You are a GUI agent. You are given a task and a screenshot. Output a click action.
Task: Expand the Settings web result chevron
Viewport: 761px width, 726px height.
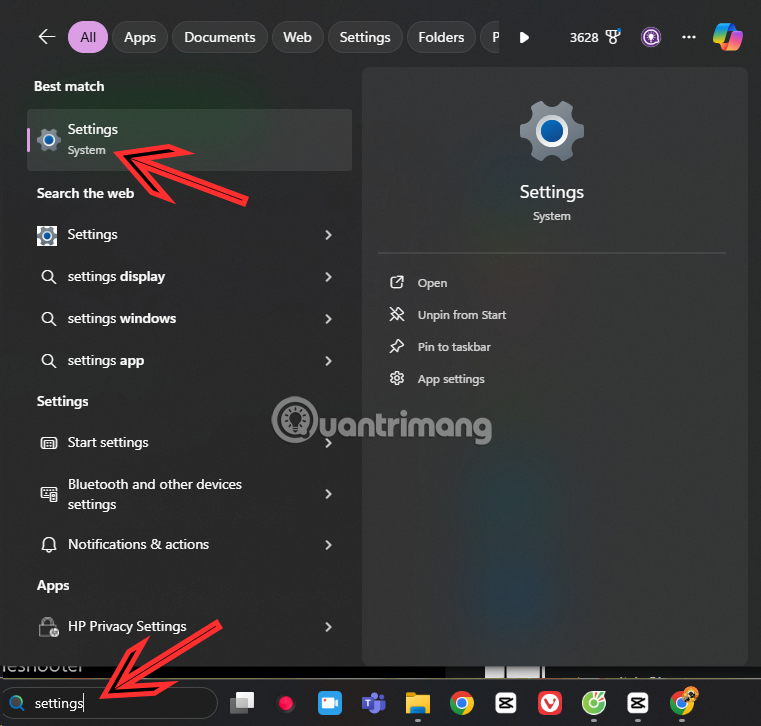click(x=329, y=235)
